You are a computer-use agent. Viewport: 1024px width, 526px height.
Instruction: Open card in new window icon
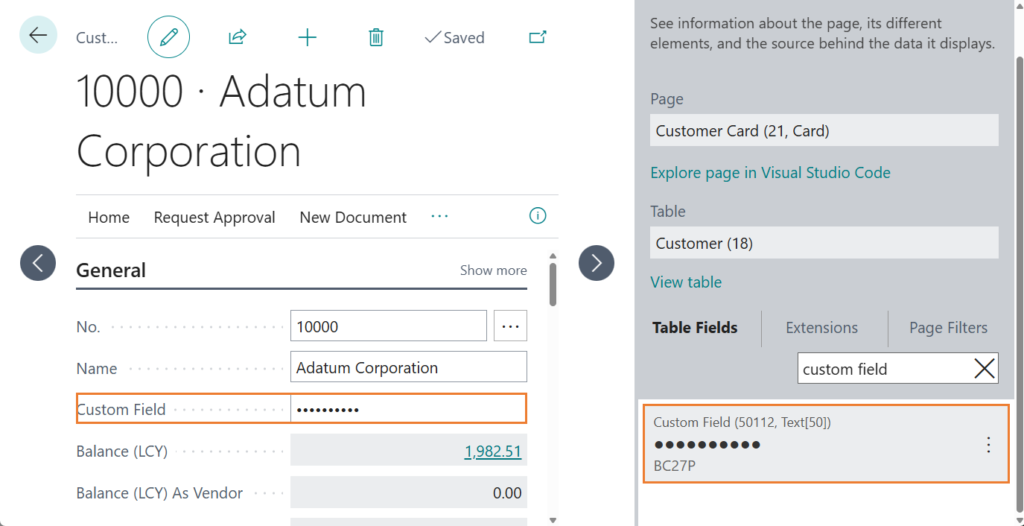coord(537,37)
